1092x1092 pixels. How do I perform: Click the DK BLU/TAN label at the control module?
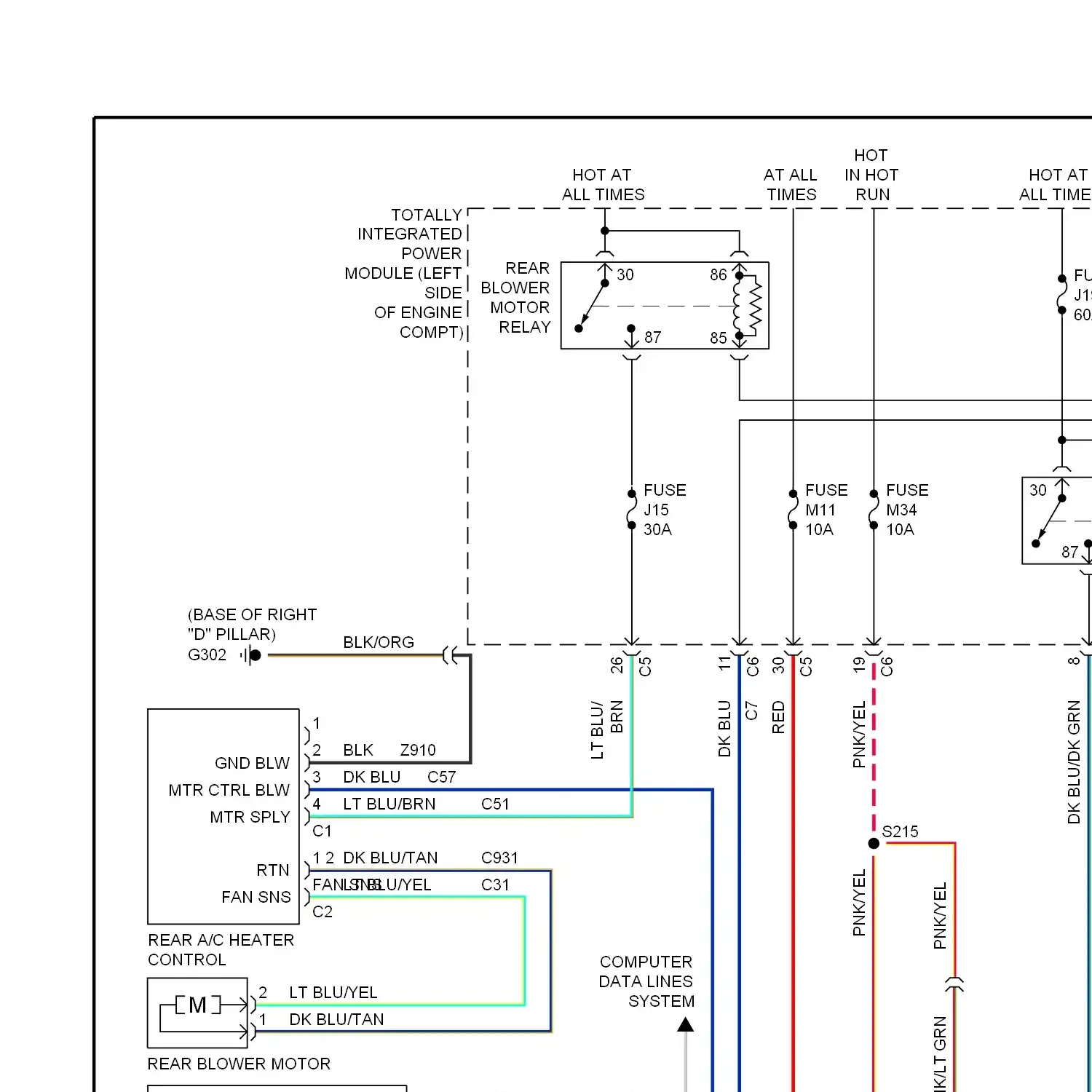pyautogui.click(x=390, y=858)
